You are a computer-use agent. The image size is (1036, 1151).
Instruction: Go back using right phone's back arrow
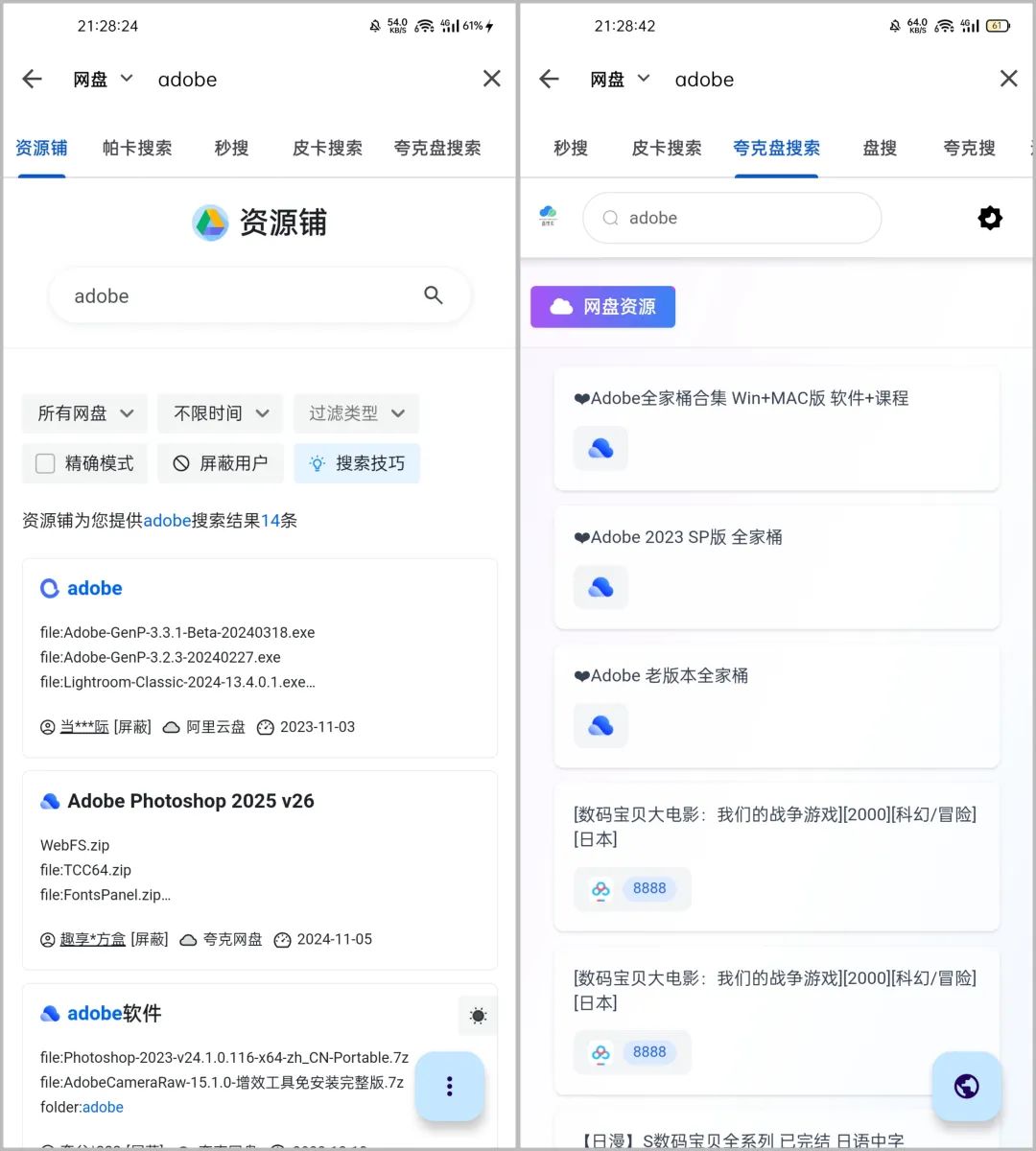[549, 80]
